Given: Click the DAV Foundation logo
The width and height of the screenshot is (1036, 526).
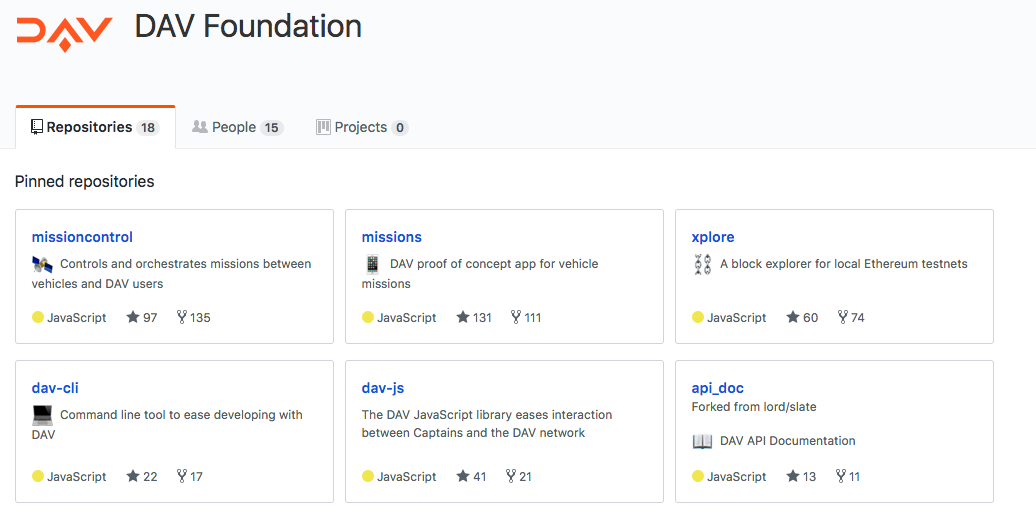Looking at the screenshot, I should (x=64, y=31).
